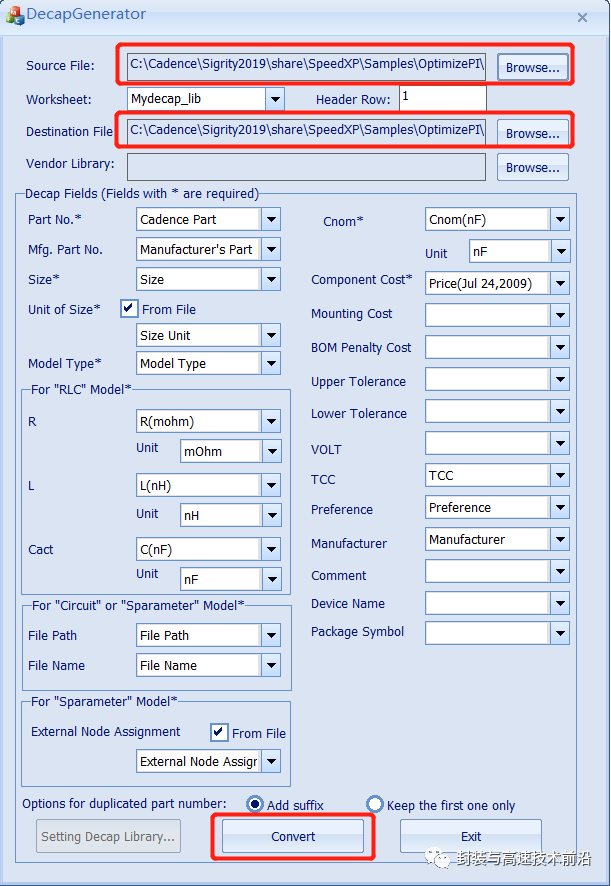Open the Cact nF unit dropdown
This screenshot has width=611, height=886.
(x=272, y=579)
